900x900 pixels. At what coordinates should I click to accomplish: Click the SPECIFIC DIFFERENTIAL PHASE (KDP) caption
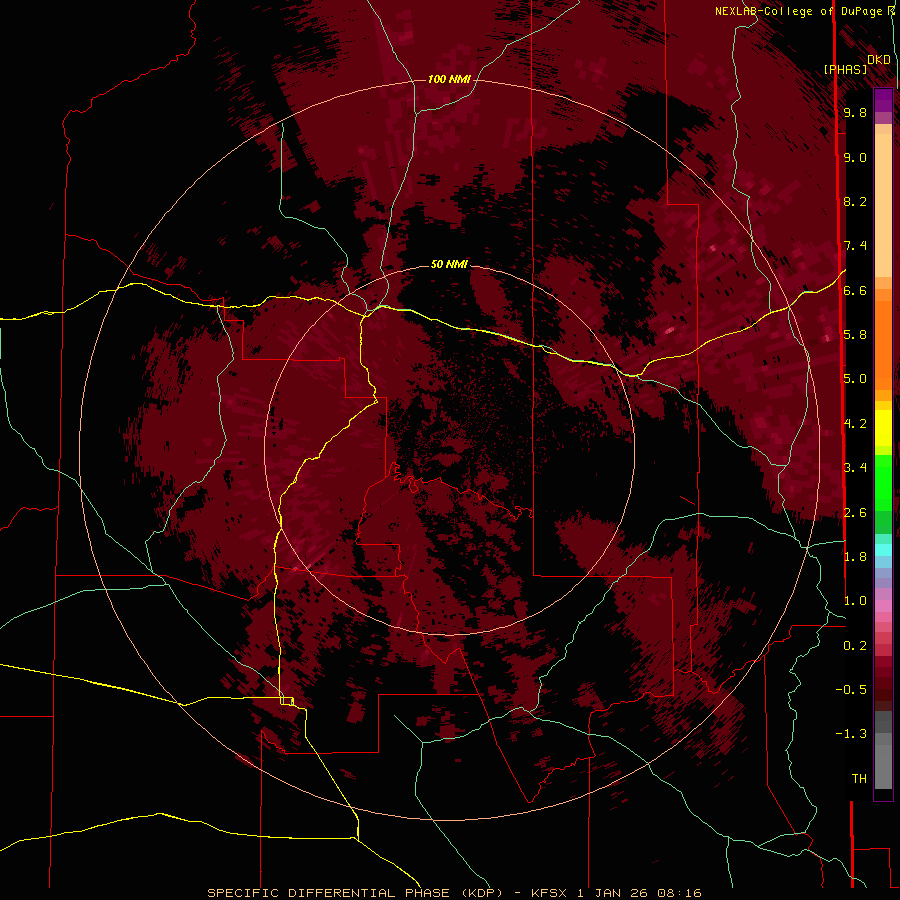354,893
